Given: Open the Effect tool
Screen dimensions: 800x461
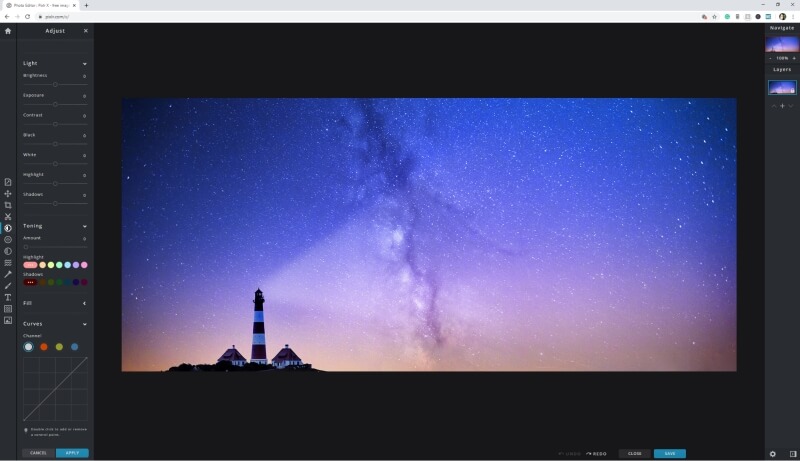Looking at the screenshot, I should (8, 251).
